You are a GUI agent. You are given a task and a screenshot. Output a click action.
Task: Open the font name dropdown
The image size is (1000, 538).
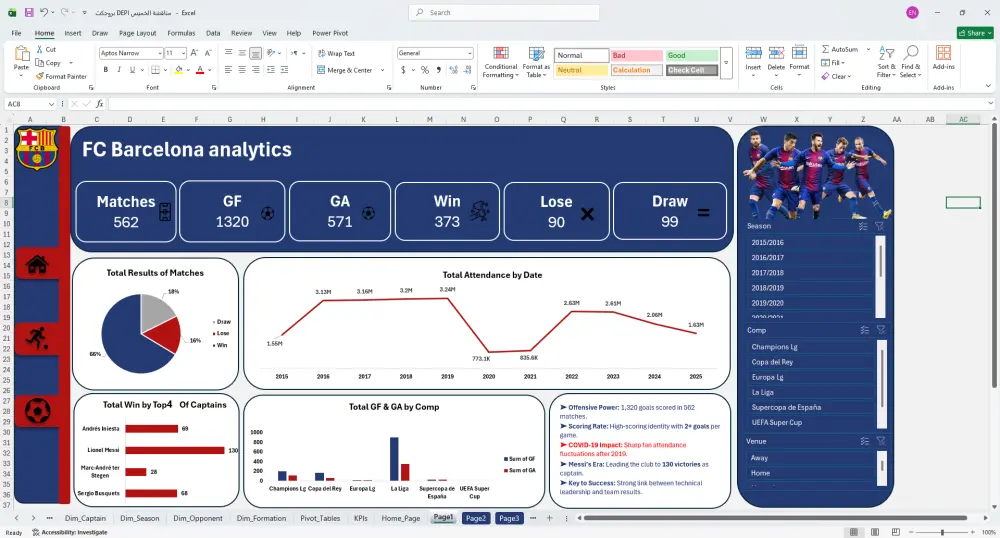click(159, 53)
